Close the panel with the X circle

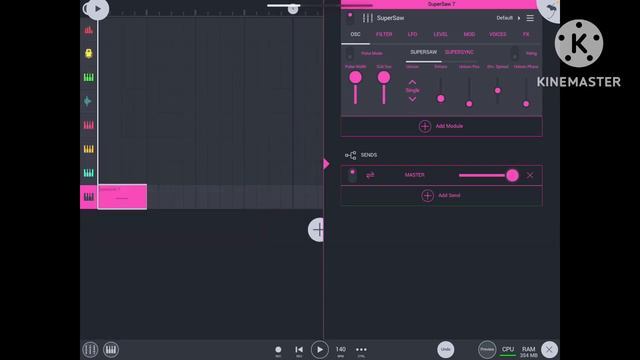(x=549, y=349)
